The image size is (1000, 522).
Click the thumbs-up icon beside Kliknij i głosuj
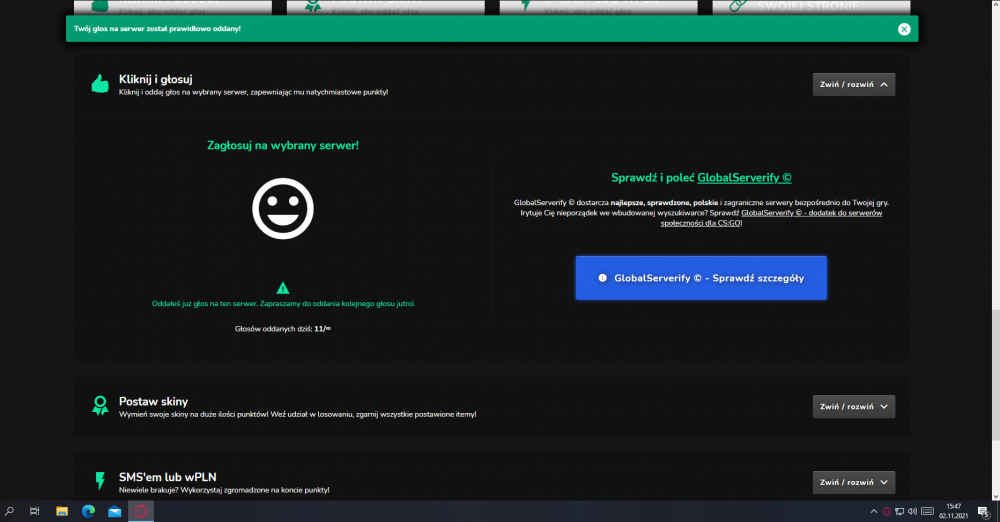tap(100, 84)
